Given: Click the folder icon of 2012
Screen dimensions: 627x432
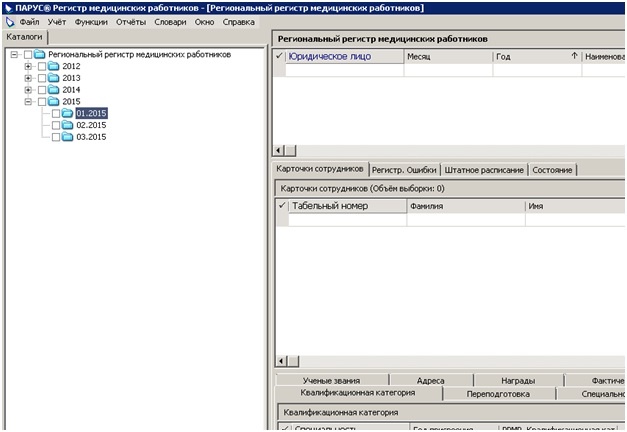Looking at the screenshot, I should coord(53,66).
